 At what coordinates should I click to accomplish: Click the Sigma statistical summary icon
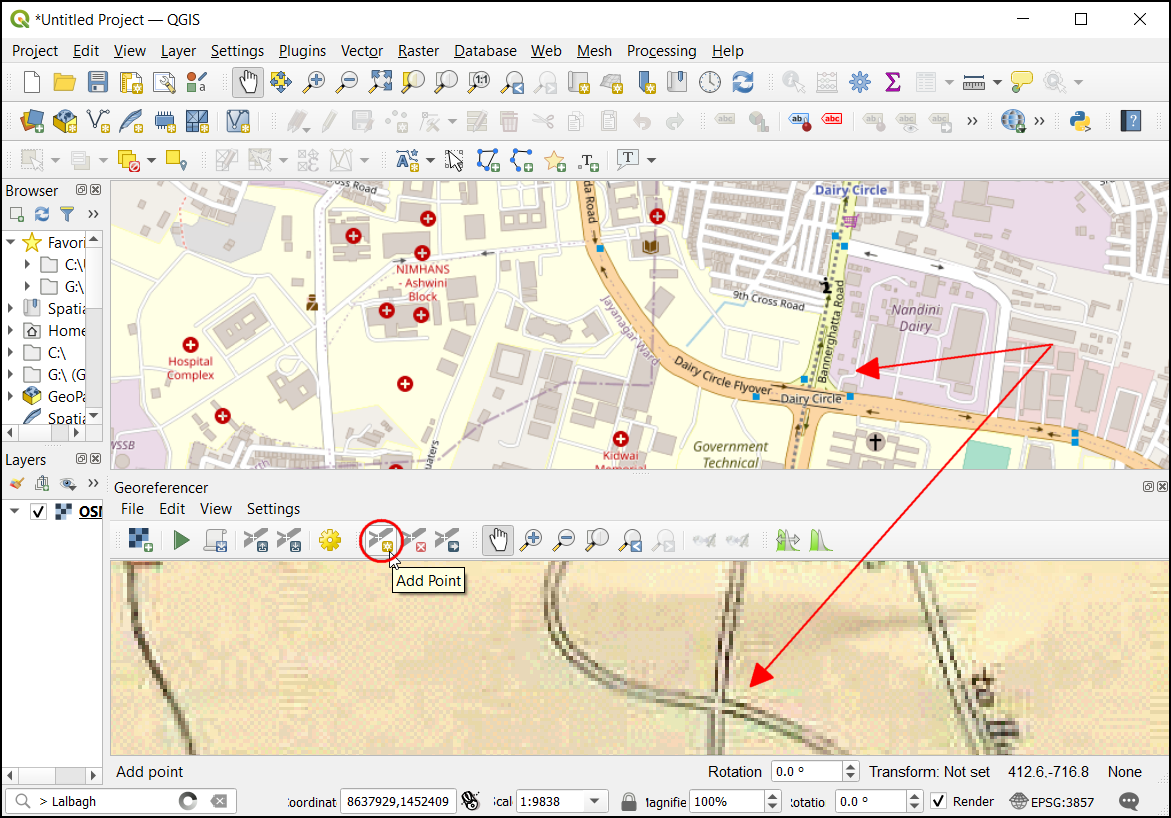[x=892, y=81]
